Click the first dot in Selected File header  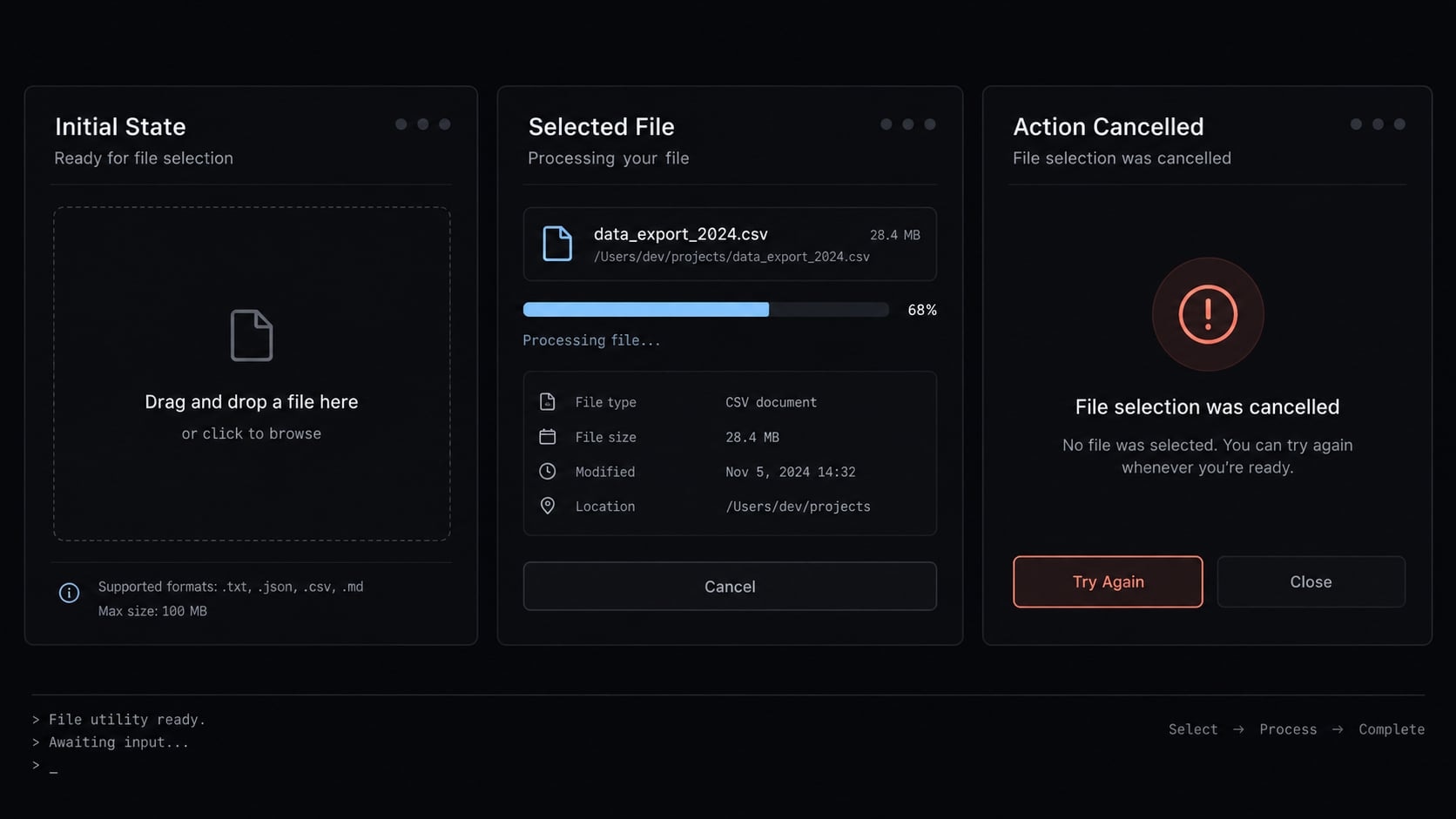tap(886, 124)
